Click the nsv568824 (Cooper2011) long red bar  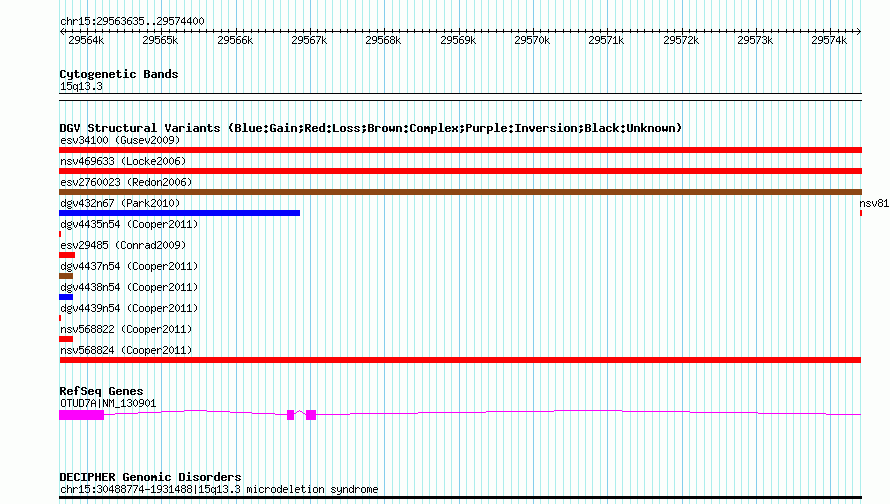coord(460,360)
